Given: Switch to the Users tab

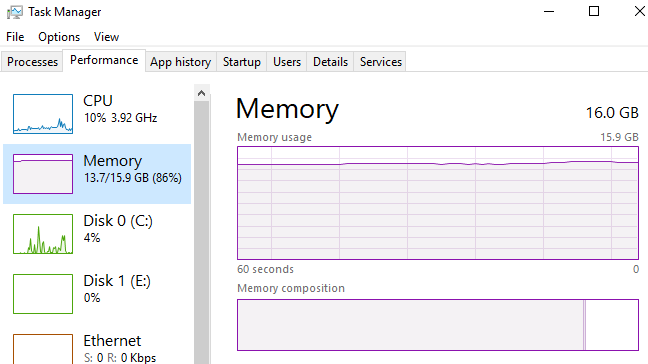Looking at the screenshot, I should coord(287,62).
